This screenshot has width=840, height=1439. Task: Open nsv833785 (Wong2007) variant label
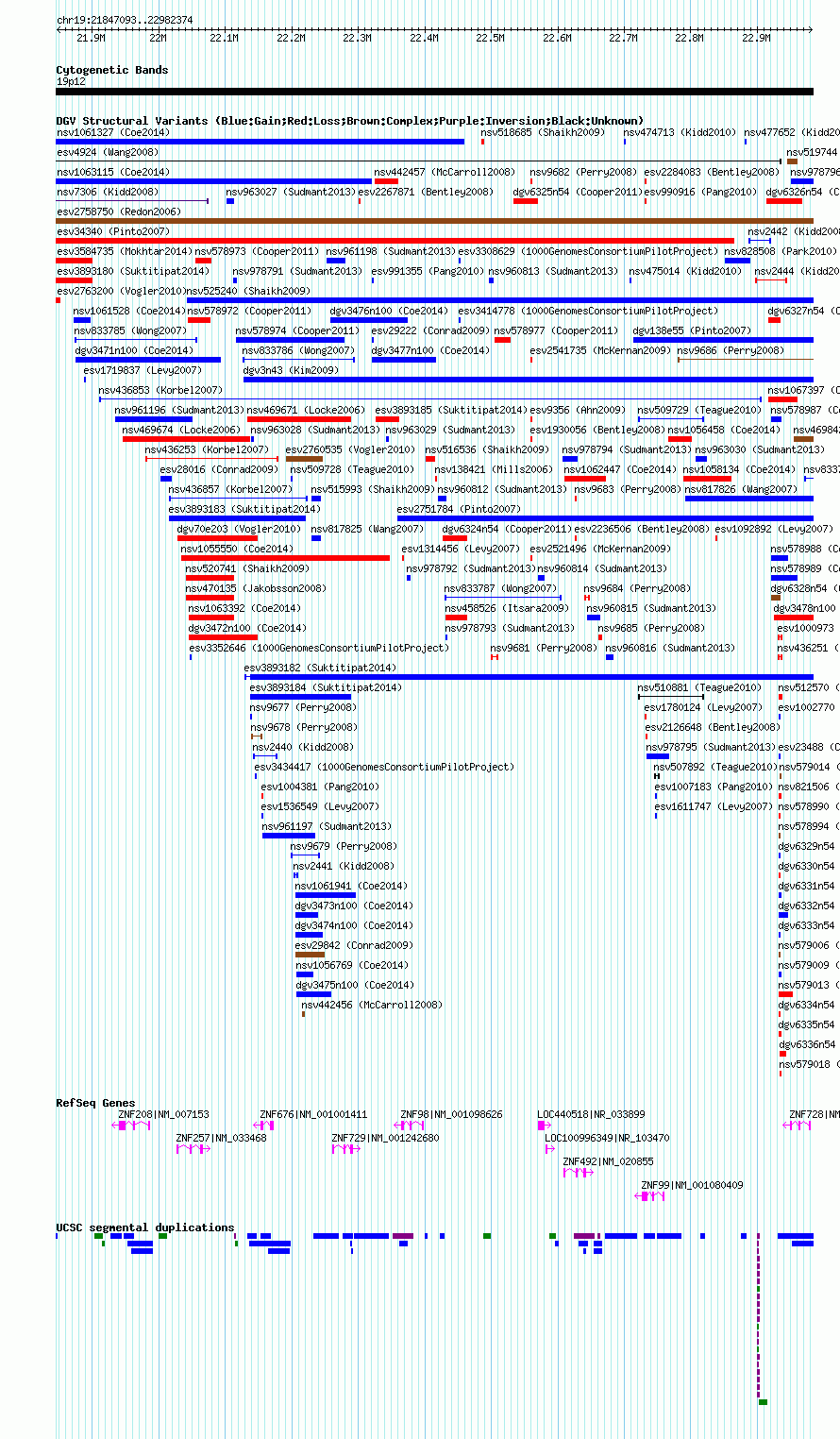[x=131, y=331]
